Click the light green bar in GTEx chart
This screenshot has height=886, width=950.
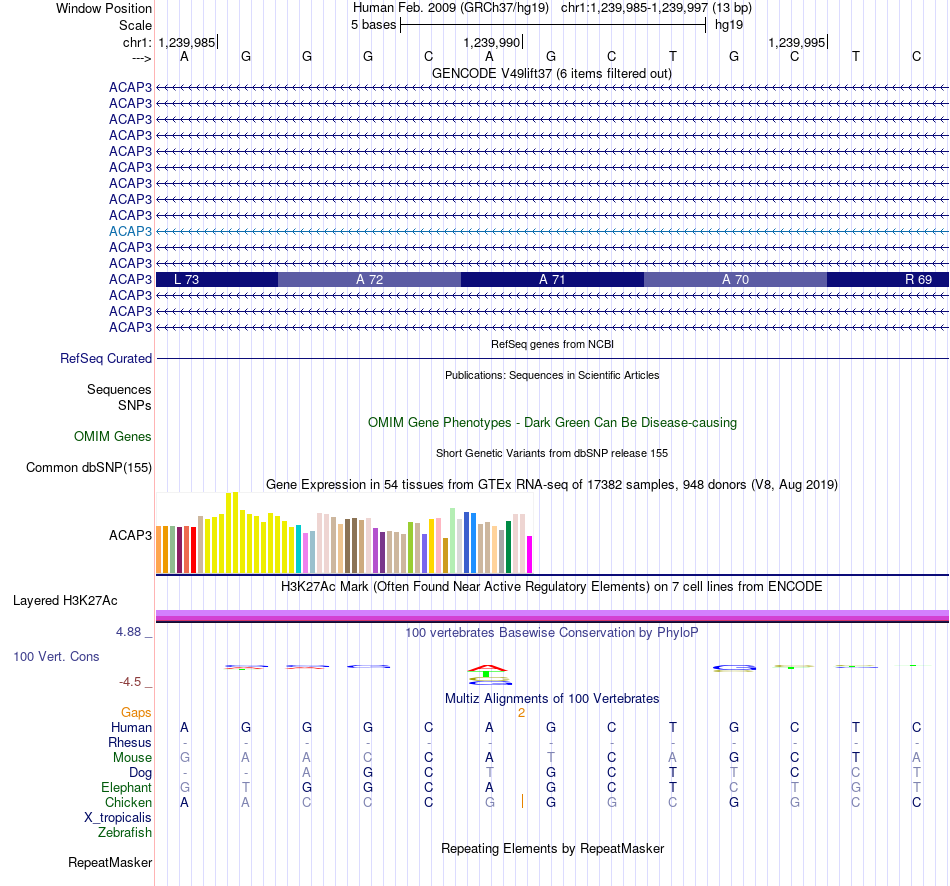(453, 541)
